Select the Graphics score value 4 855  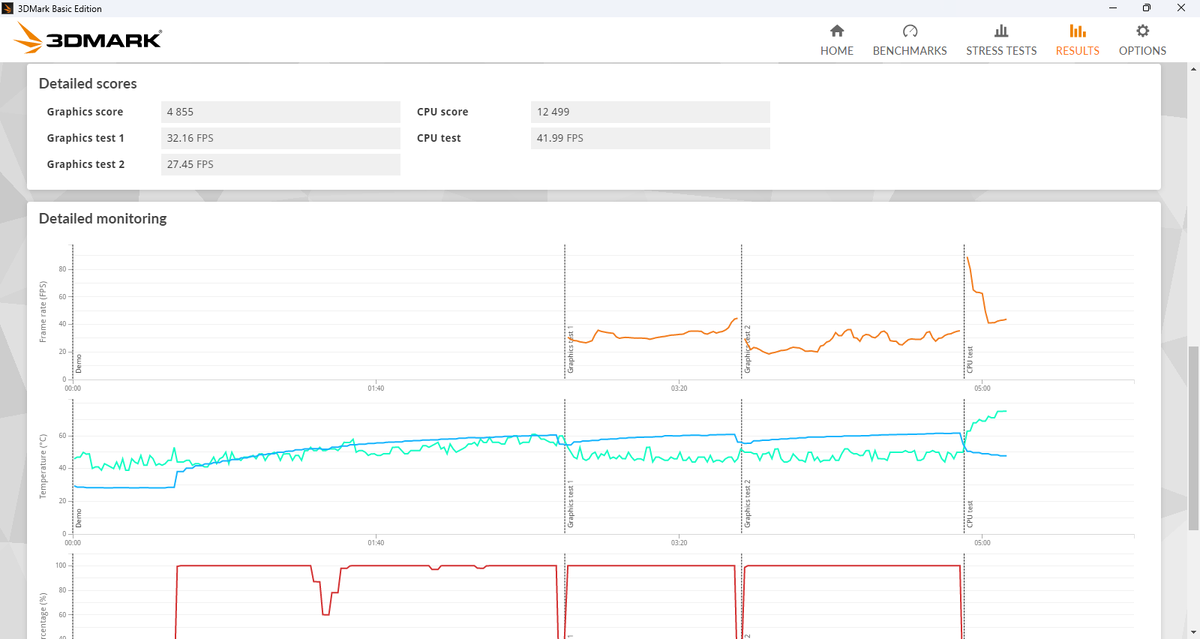point(280,112)
